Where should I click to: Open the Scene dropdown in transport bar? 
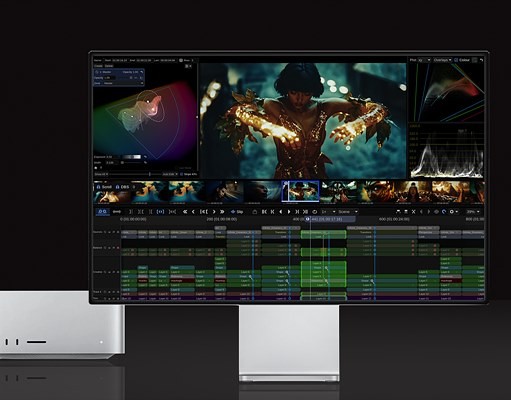[348, 212]
